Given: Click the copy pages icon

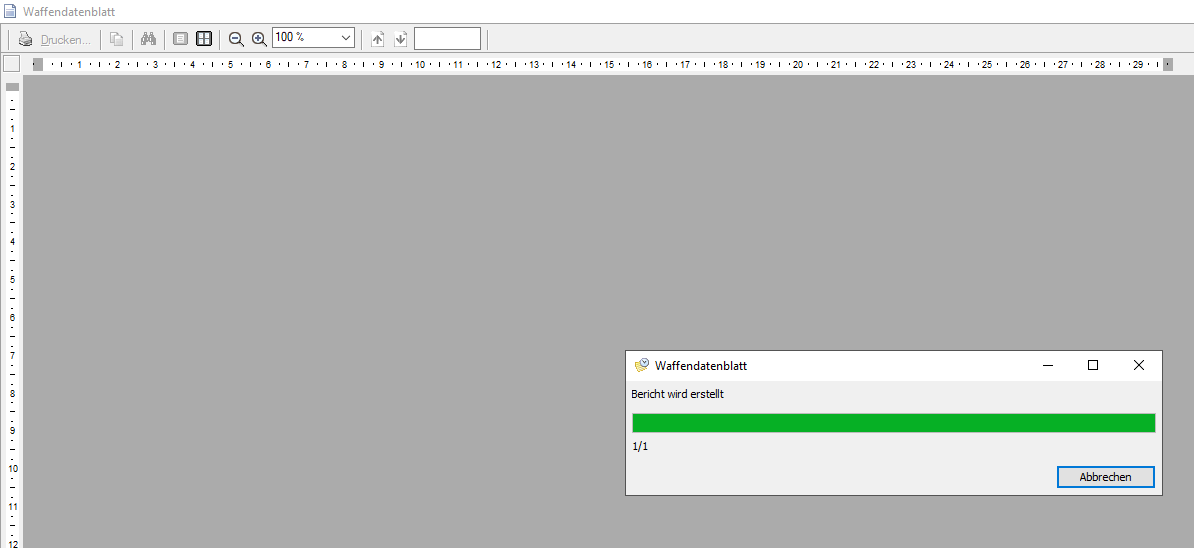Looking at the screenshot, I should 116,39.
